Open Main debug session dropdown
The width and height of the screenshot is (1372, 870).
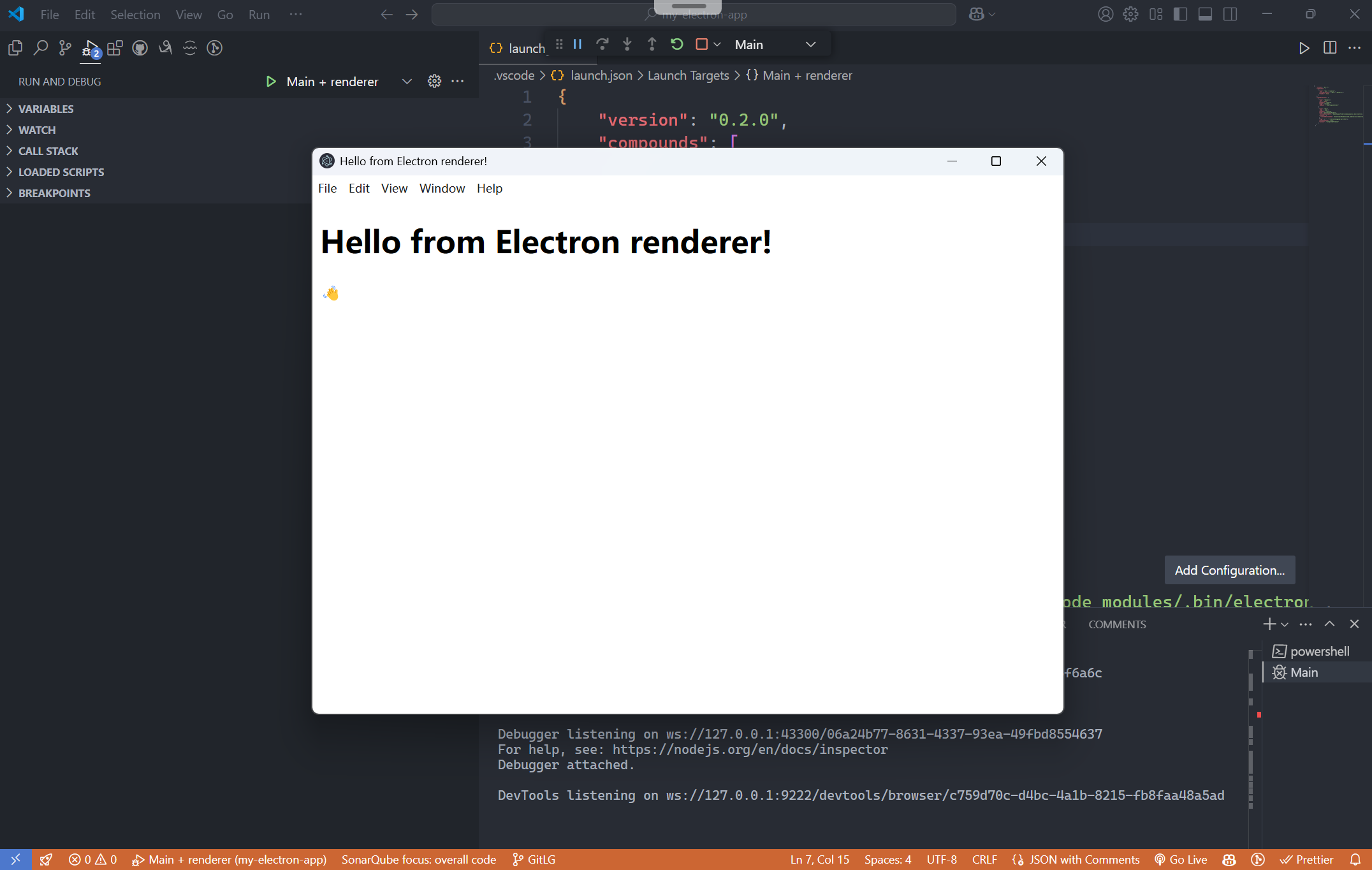(x=775, y=45)
